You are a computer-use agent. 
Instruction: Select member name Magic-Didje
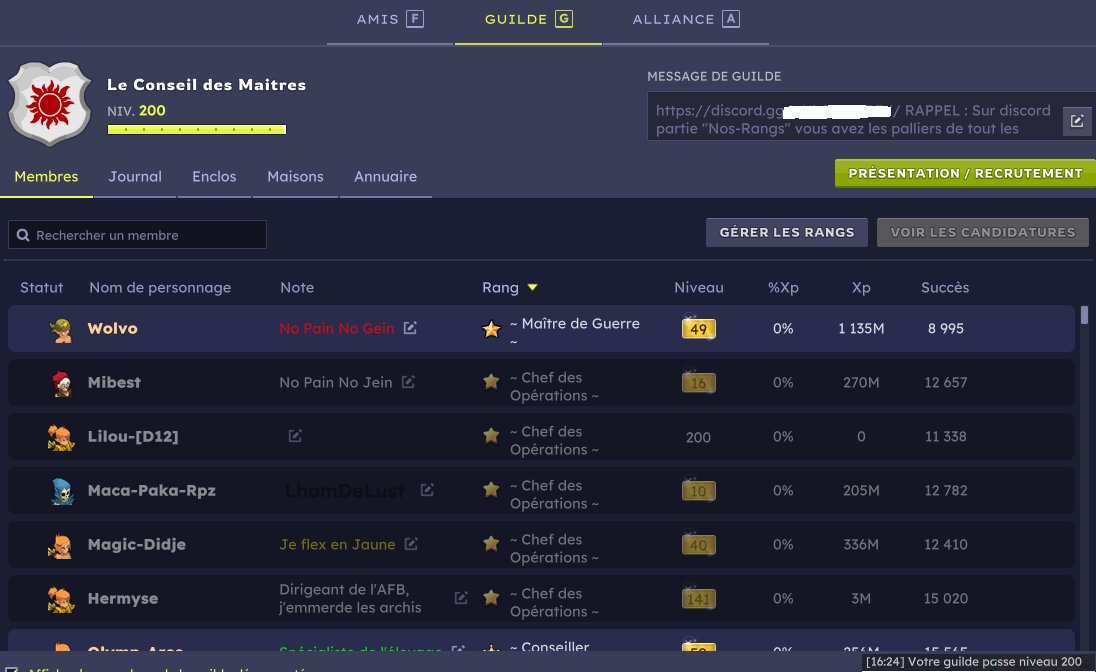[136, 544]
